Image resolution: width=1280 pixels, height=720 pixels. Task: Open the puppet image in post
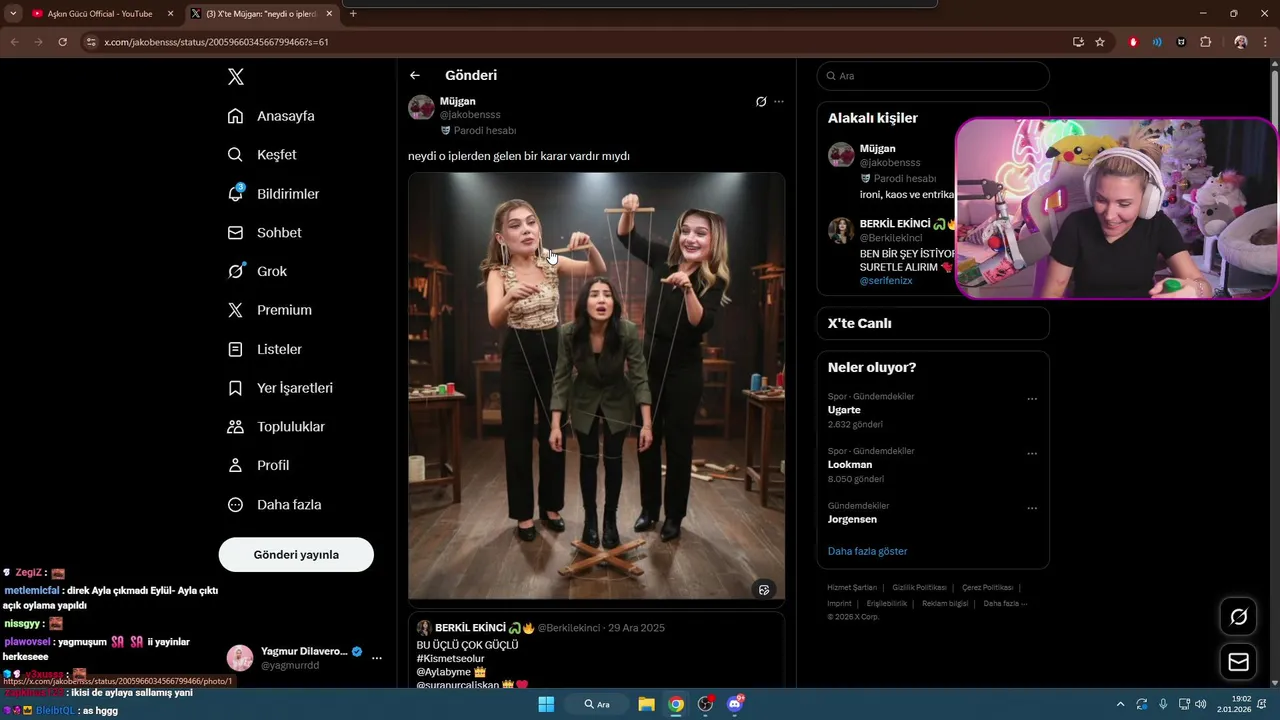pos(596,386)
